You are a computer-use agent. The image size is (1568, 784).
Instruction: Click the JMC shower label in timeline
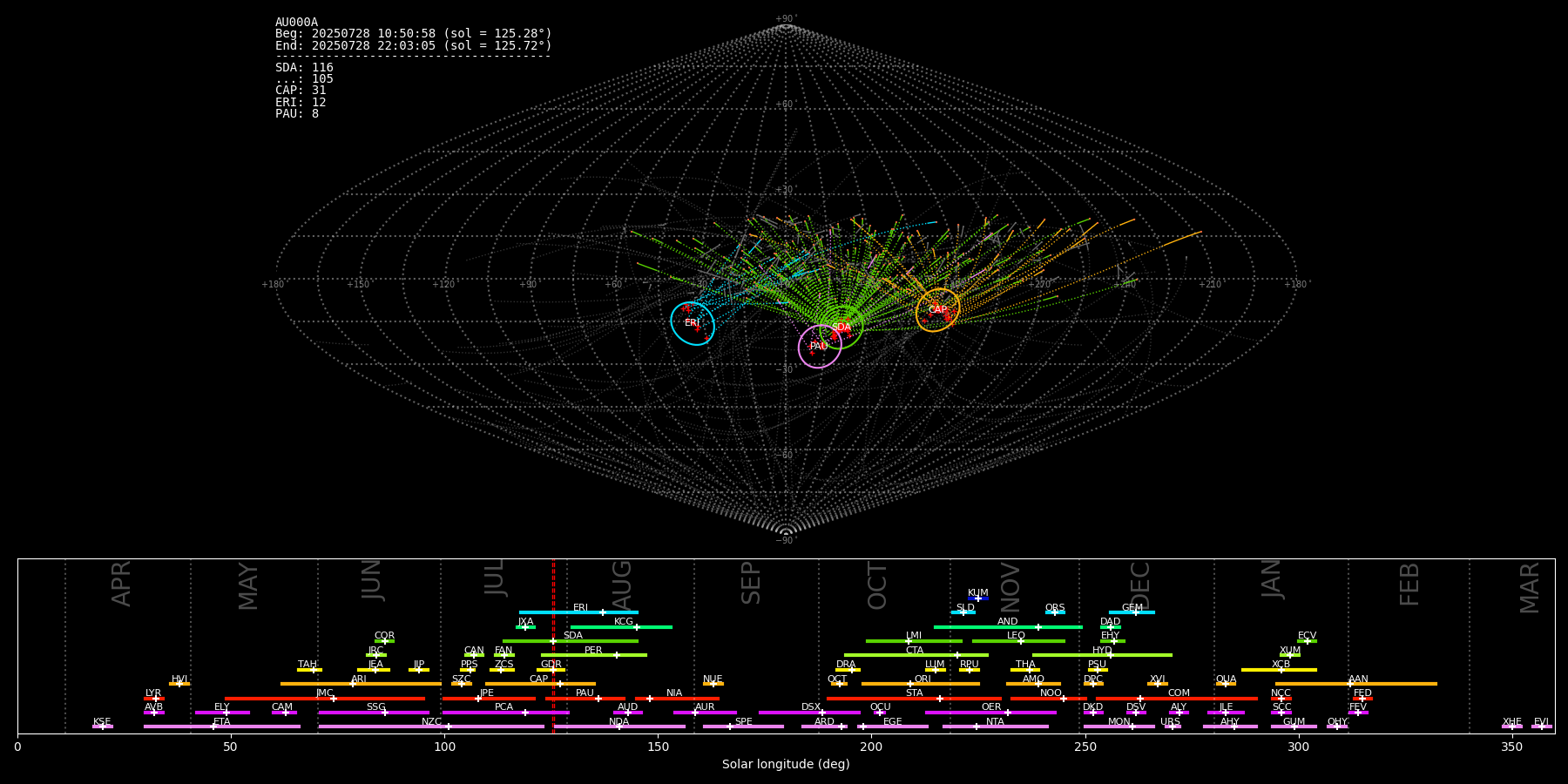coord(325,693)
